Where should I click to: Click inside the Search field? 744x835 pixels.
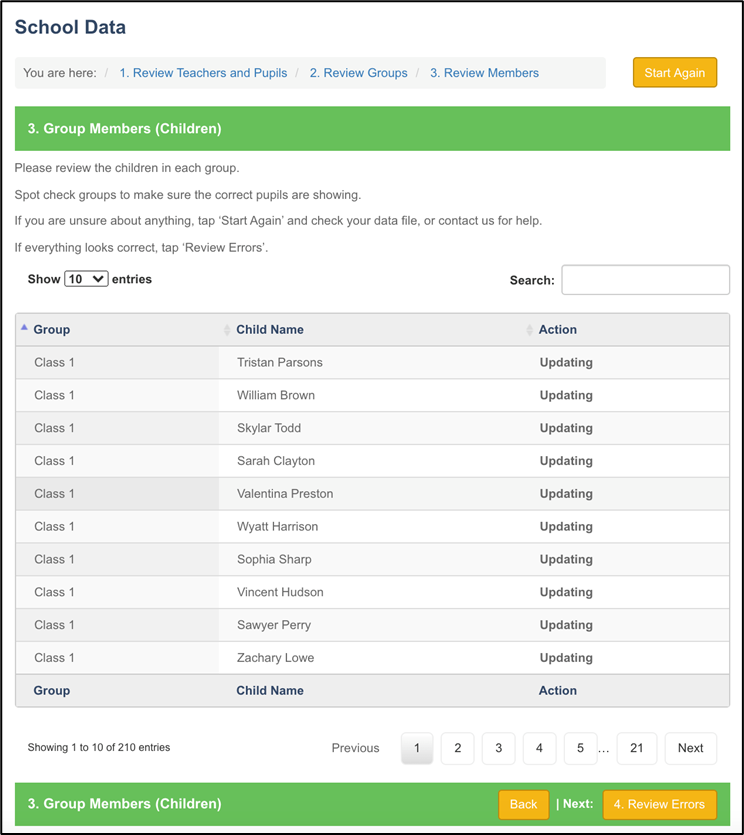[645, 279]
